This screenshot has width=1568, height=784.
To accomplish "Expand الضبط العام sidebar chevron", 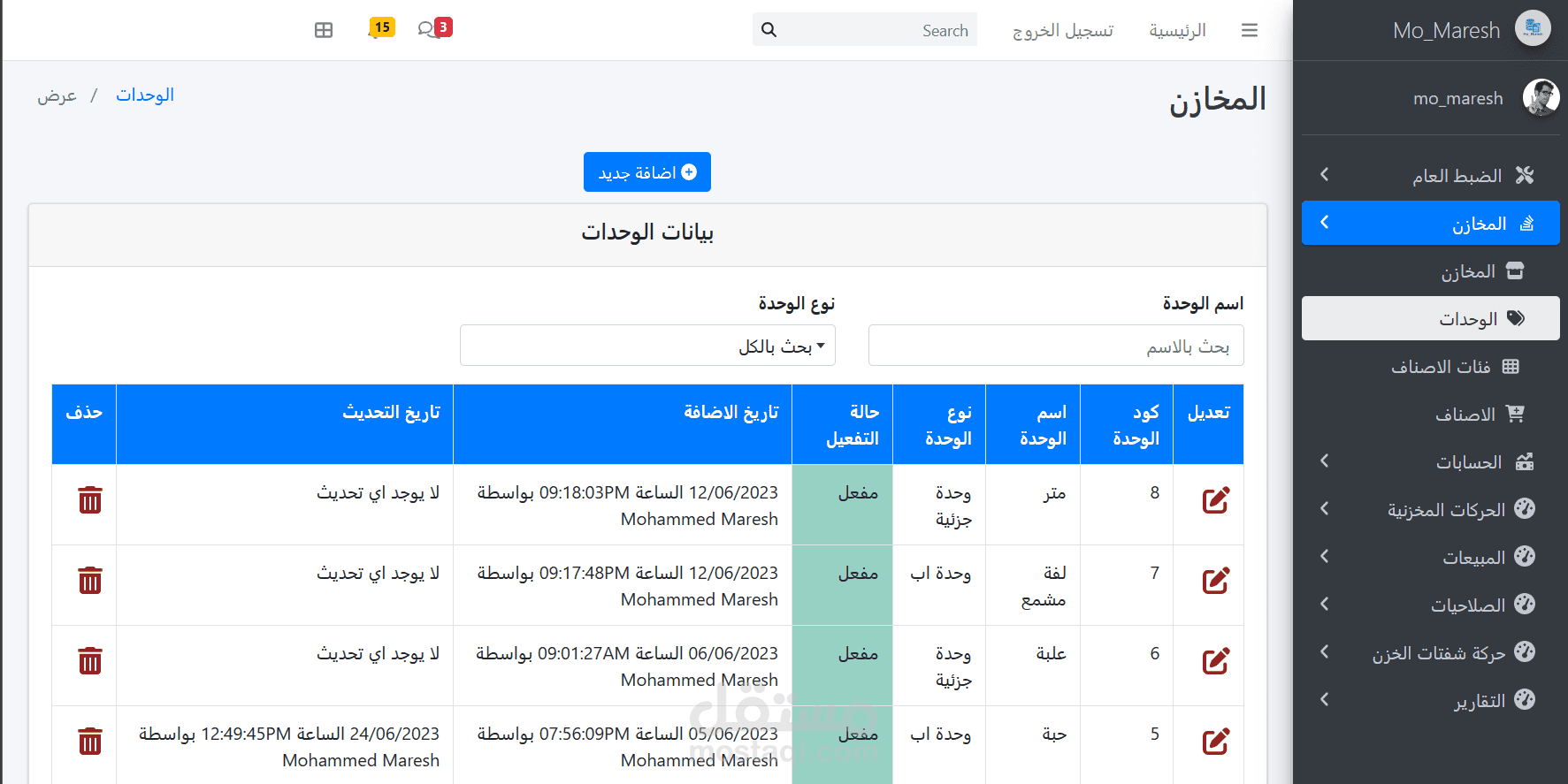I will coord(1324,175).
